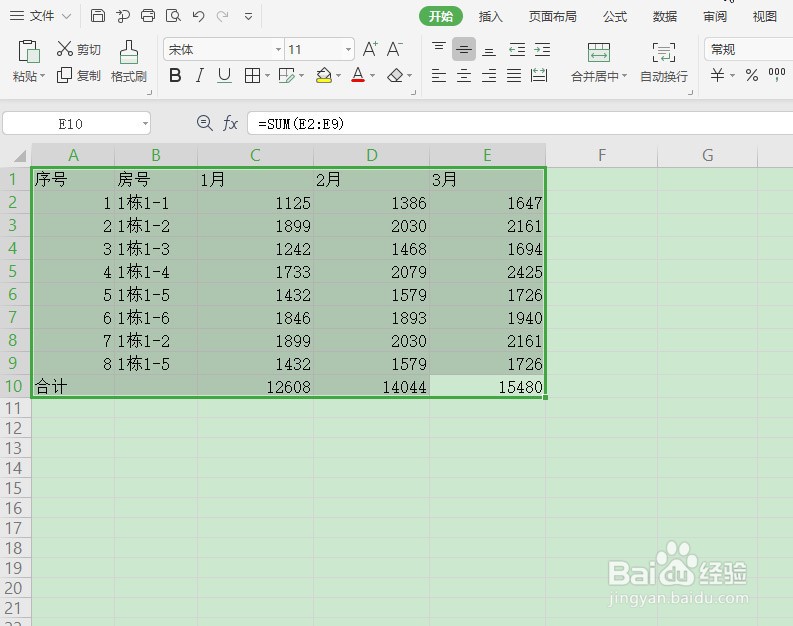Click the fill color bucket icon
Screen dimensions: 793x626
pyautogui.click(x=324, y=75)
